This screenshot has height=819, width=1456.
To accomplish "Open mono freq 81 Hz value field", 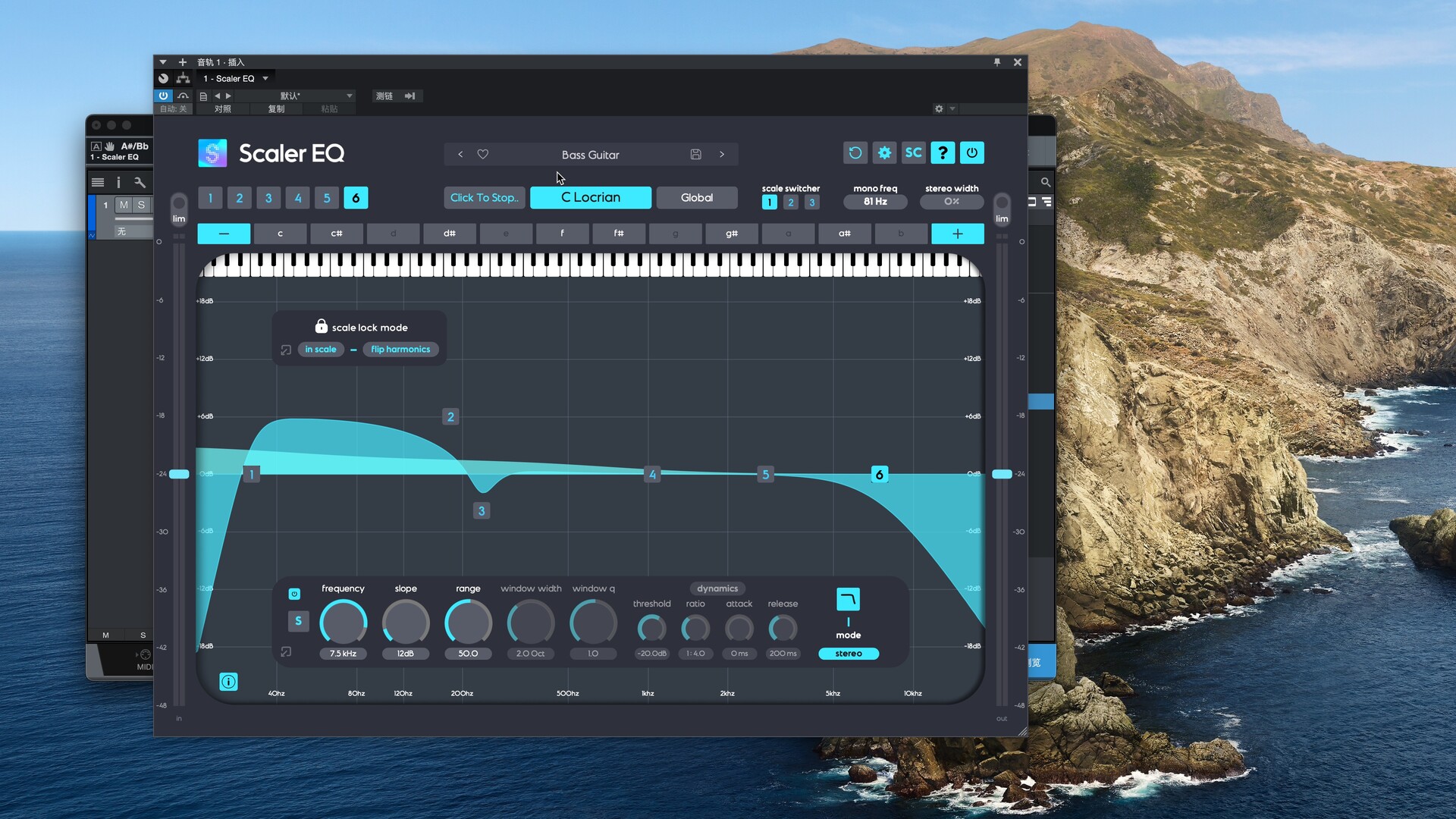I will click(x=875, y=202).
